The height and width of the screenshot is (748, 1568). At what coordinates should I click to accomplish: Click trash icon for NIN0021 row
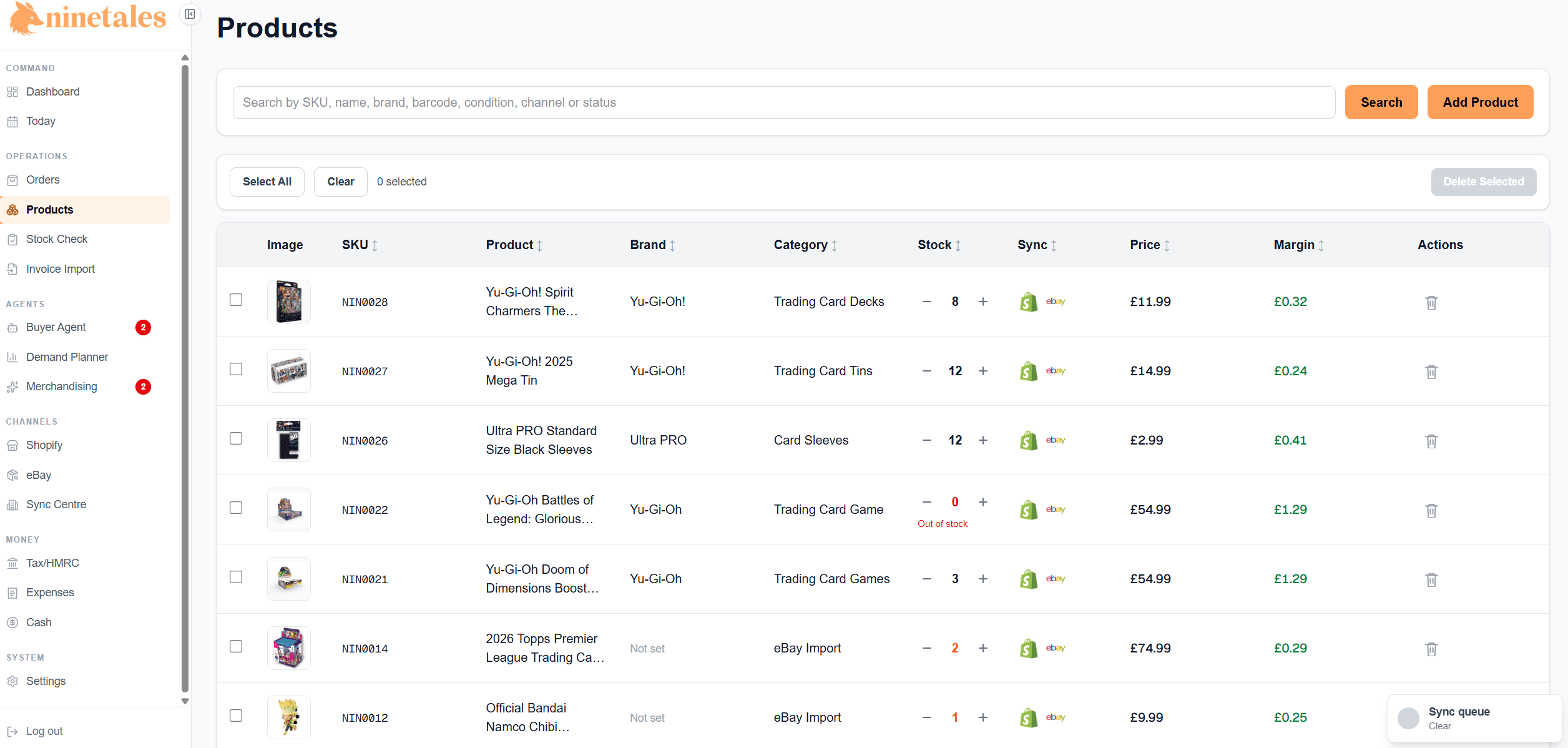tap(1431, 579)
